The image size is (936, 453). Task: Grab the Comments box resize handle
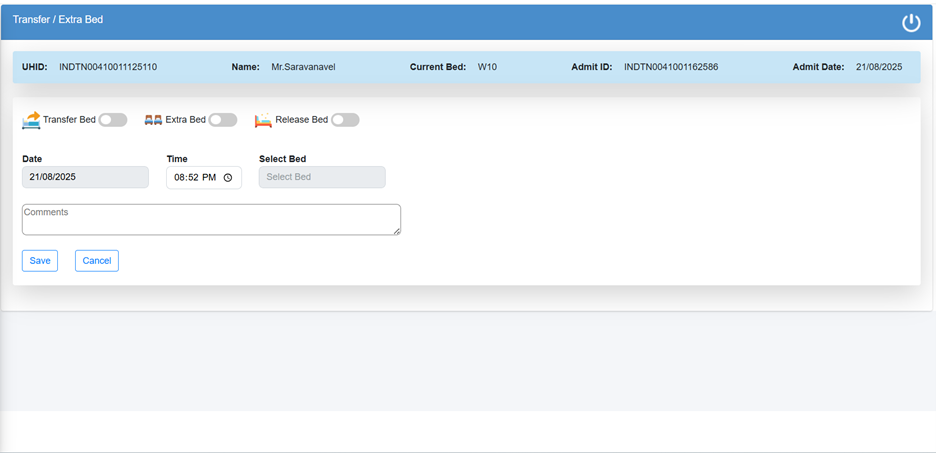(x=396, y=231)
